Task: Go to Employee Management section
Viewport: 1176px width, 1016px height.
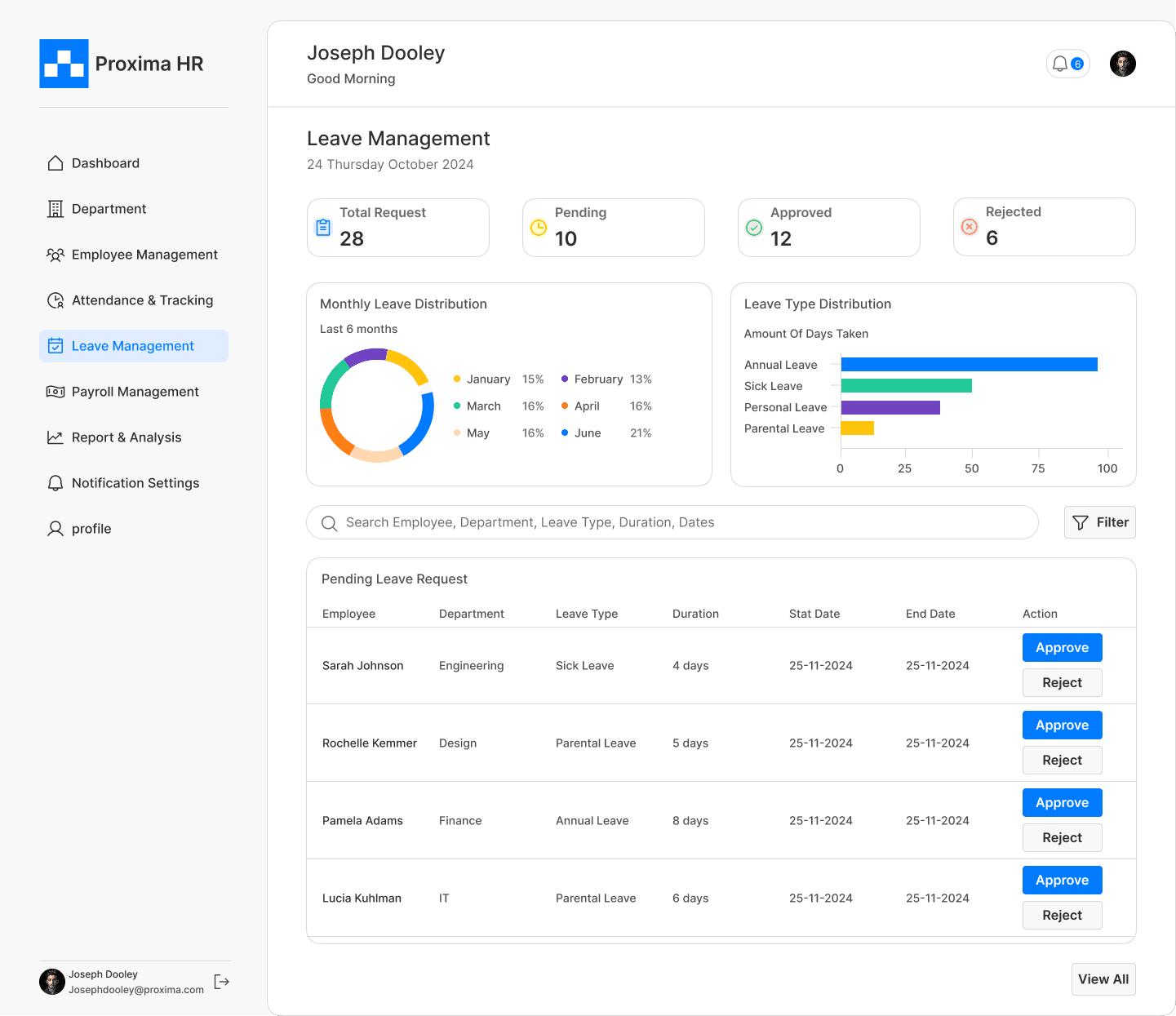Action: tap(134, 255)
